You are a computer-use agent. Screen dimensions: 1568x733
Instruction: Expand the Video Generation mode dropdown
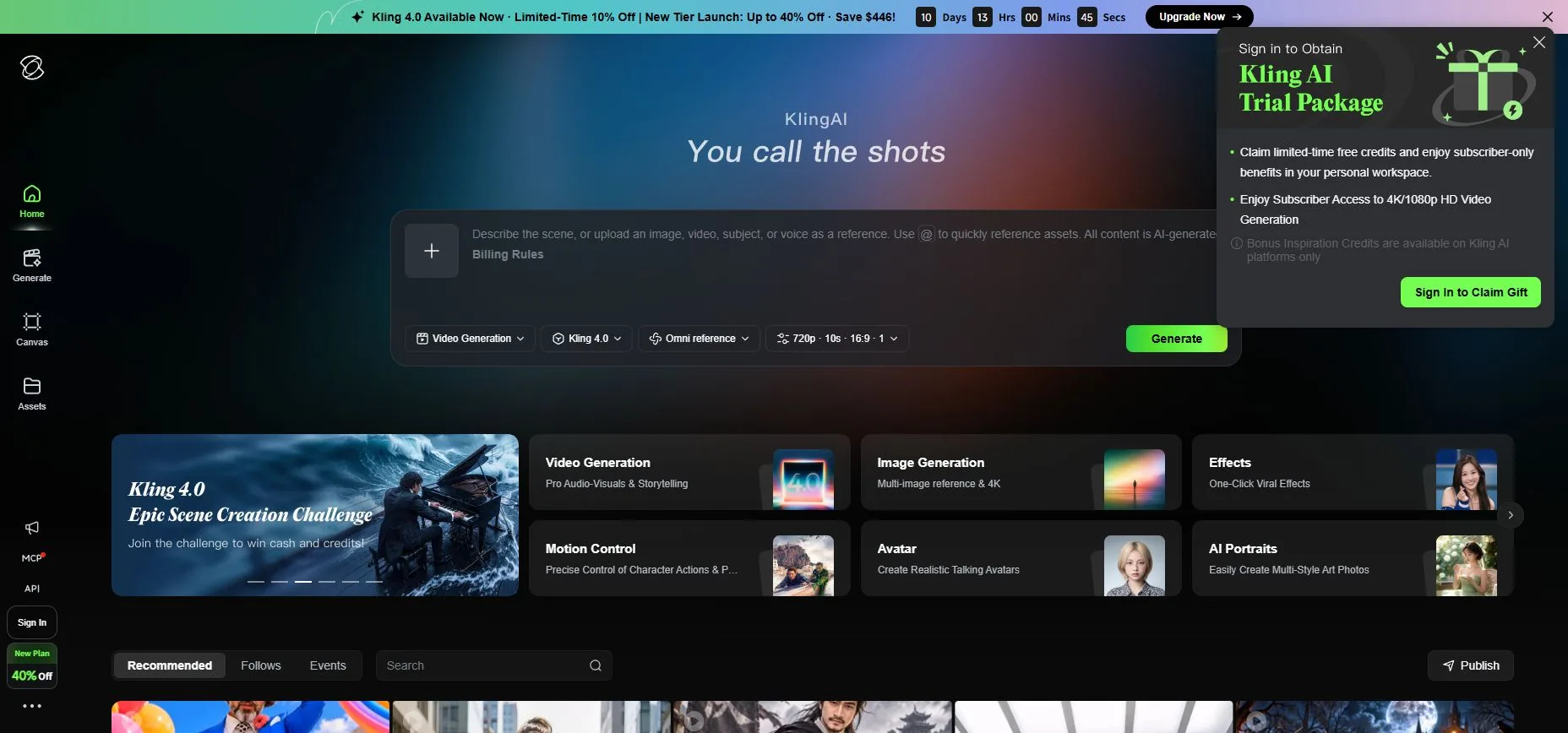pos(470,339)
